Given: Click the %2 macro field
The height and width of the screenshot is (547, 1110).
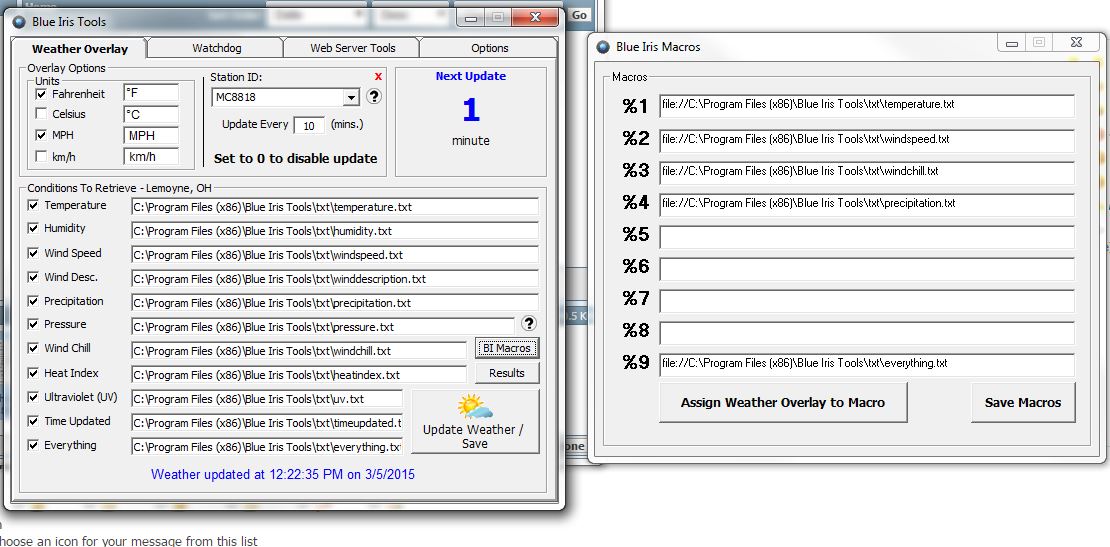Looking at the screenshot, I should tap(867, 140).
